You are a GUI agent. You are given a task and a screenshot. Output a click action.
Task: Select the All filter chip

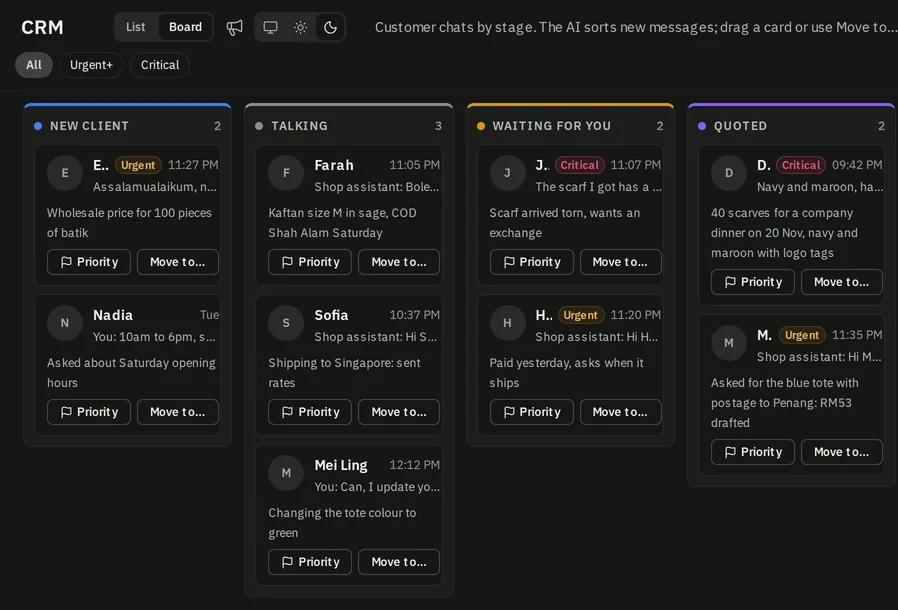[34, 65]
